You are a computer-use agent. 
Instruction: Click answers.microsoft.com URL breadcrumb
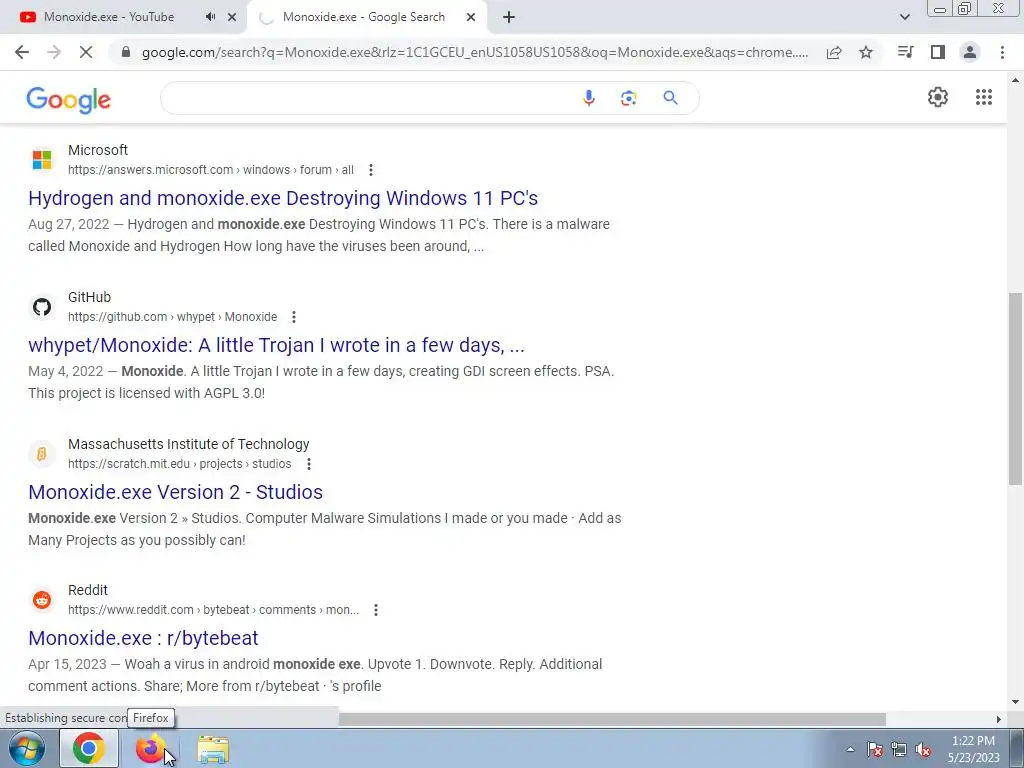tap(211, 170)
